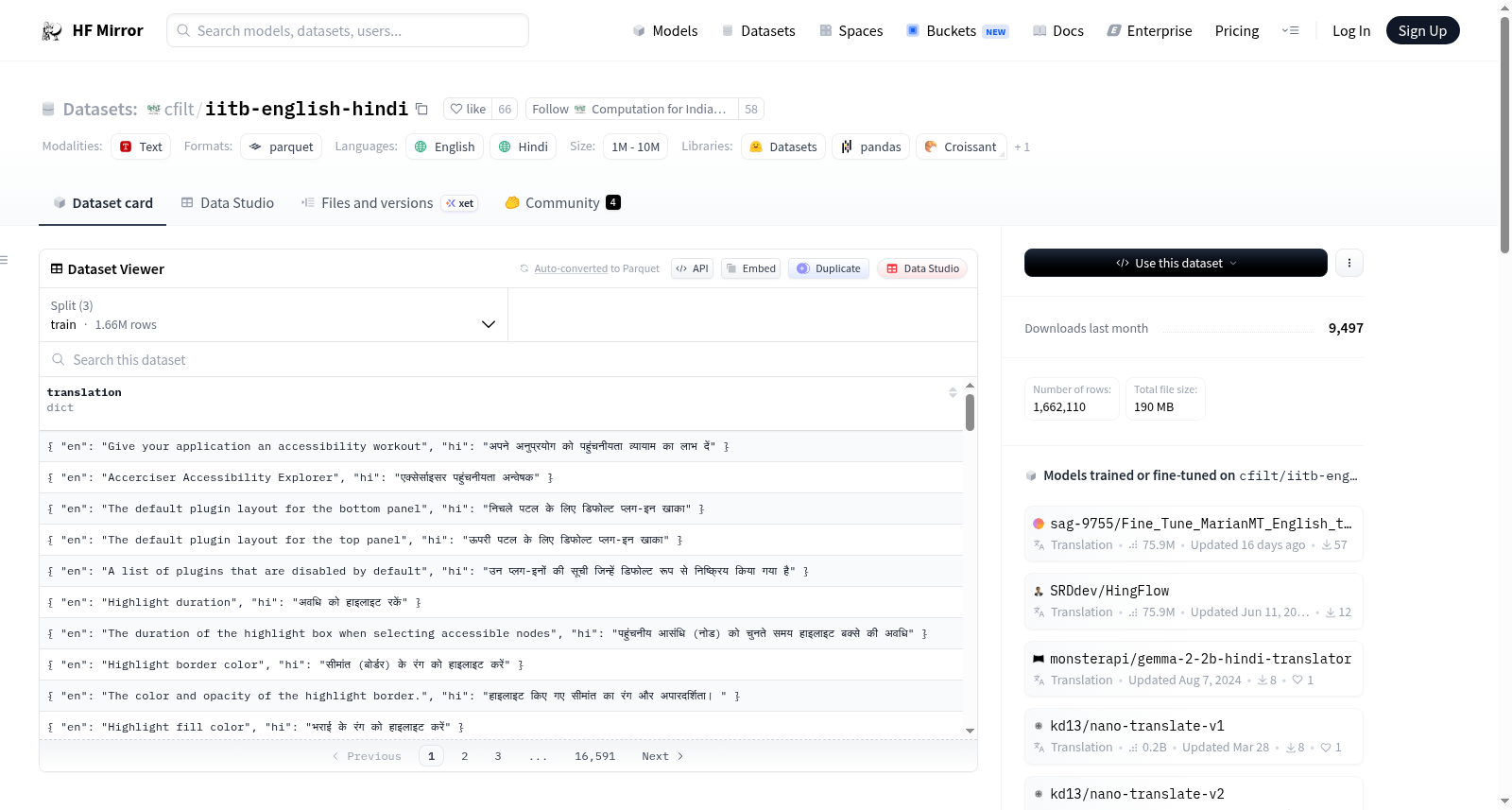The width and height of the screenshot is (1512, 810).
Task: Select the Croissant library tag
Action: click(961, 147)
